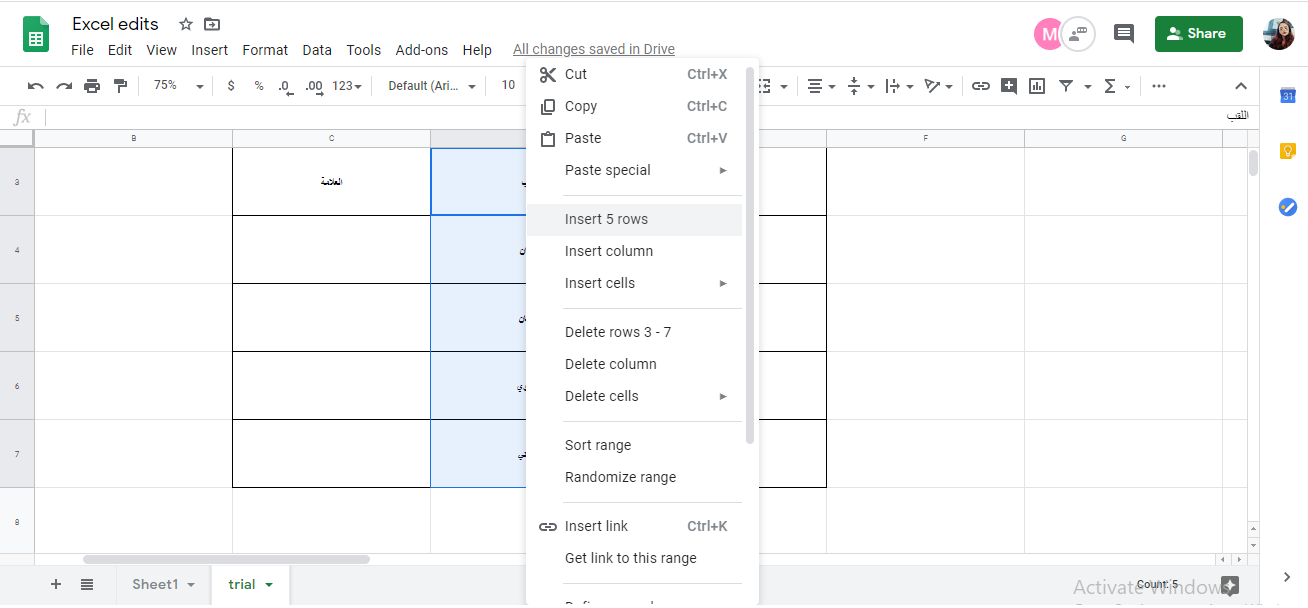Choose Insert 5 rows from context menu
The image size is (1308, 608).
tap(606, 220)
